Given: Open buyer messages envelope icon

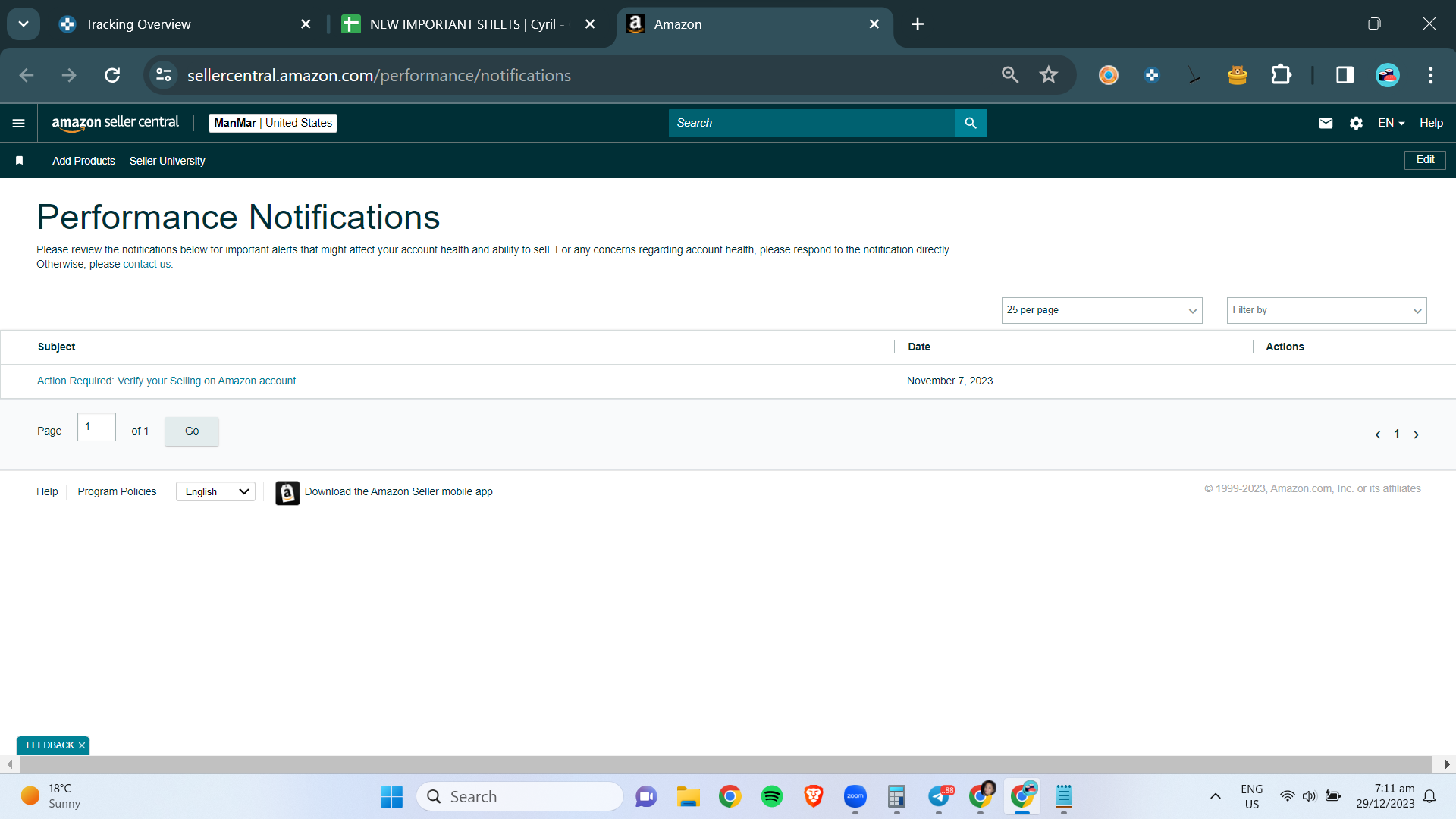Looking at the screenshot, I should (x=1326, y=123).
